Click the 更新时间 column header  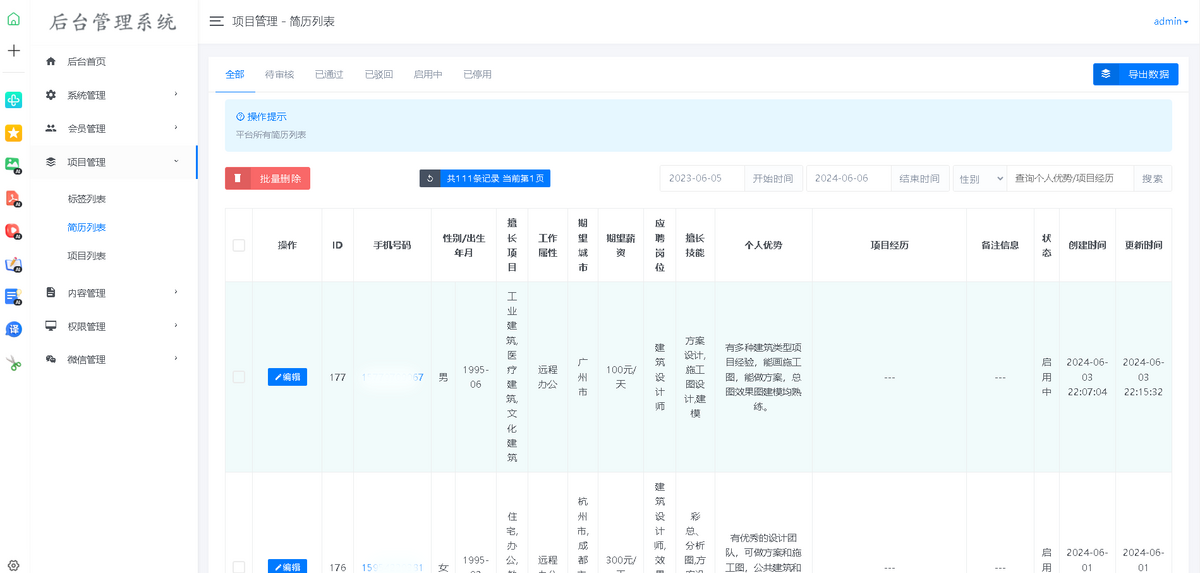[x=1143, y=245]
